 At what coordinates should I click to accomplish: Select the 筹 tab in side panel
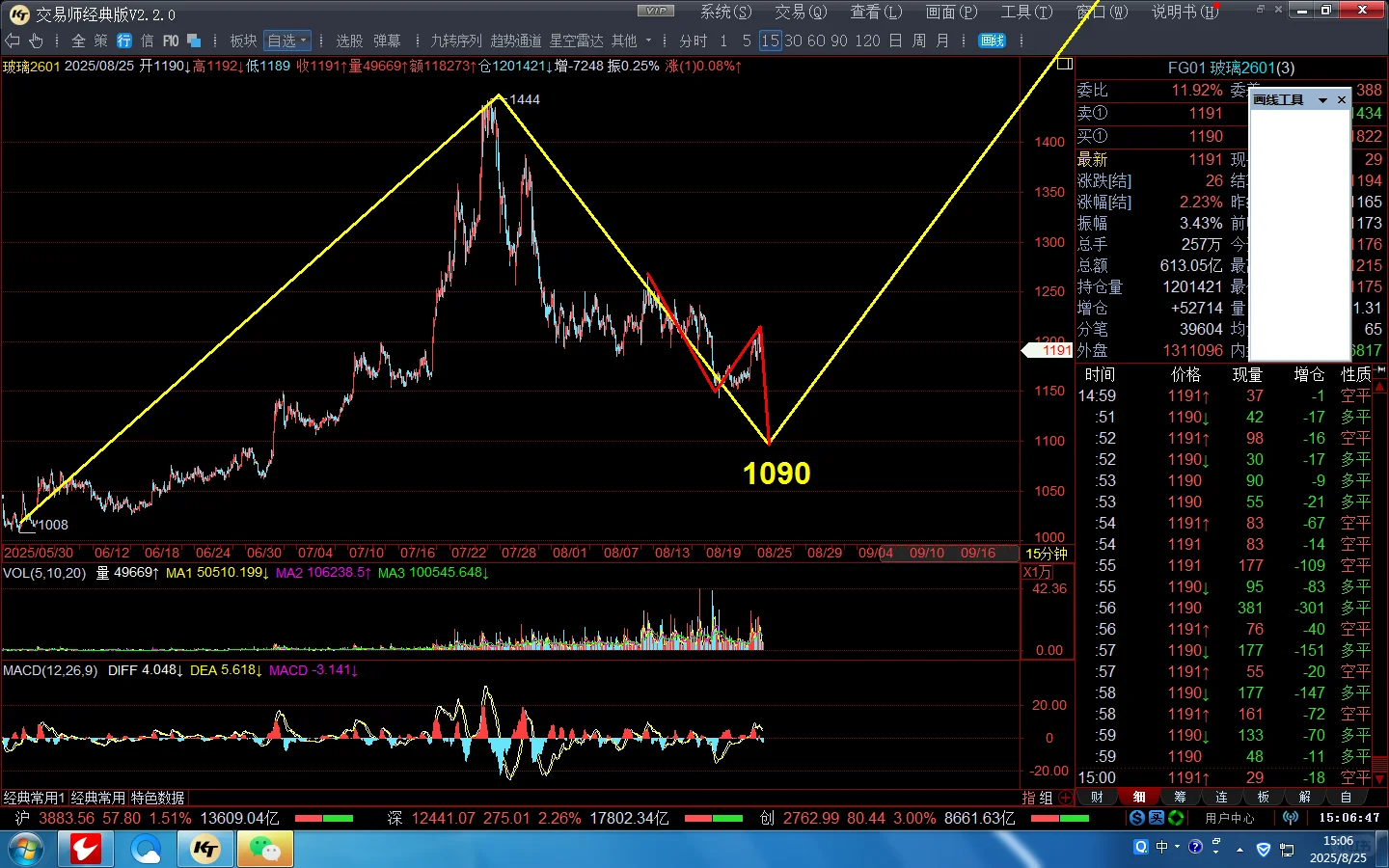click(x=1180, y=797)
